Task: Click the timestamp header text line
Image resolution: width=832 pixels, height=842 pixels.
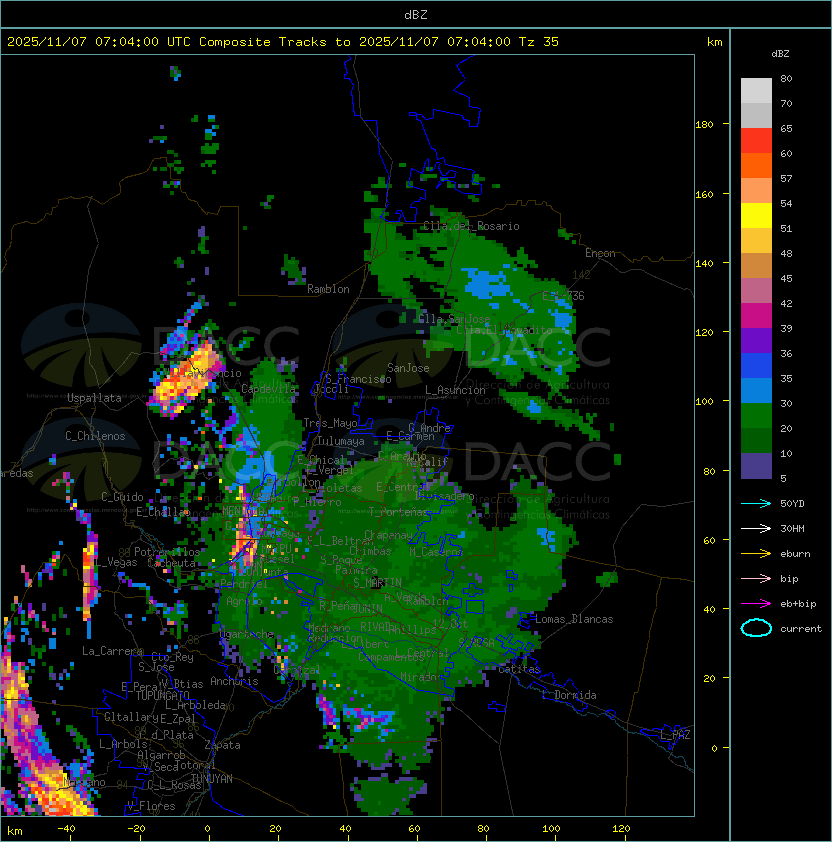Action: click(283, 42)
